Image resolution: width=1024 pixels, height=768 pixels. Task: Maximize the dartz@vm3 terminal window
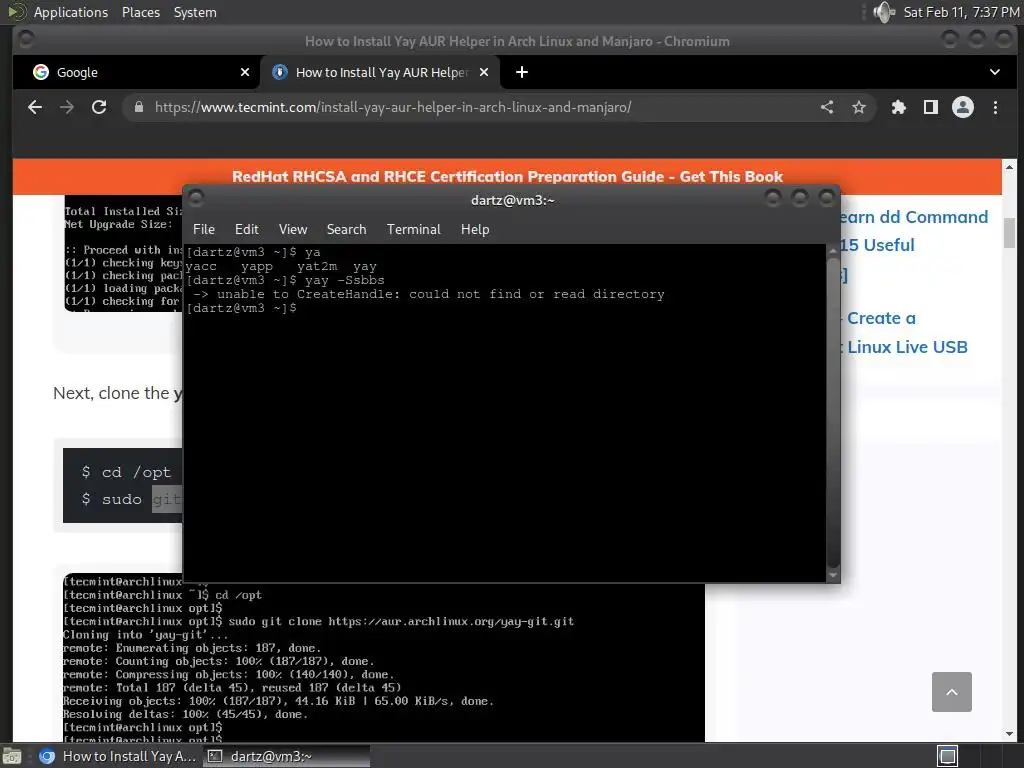[800, 197]
